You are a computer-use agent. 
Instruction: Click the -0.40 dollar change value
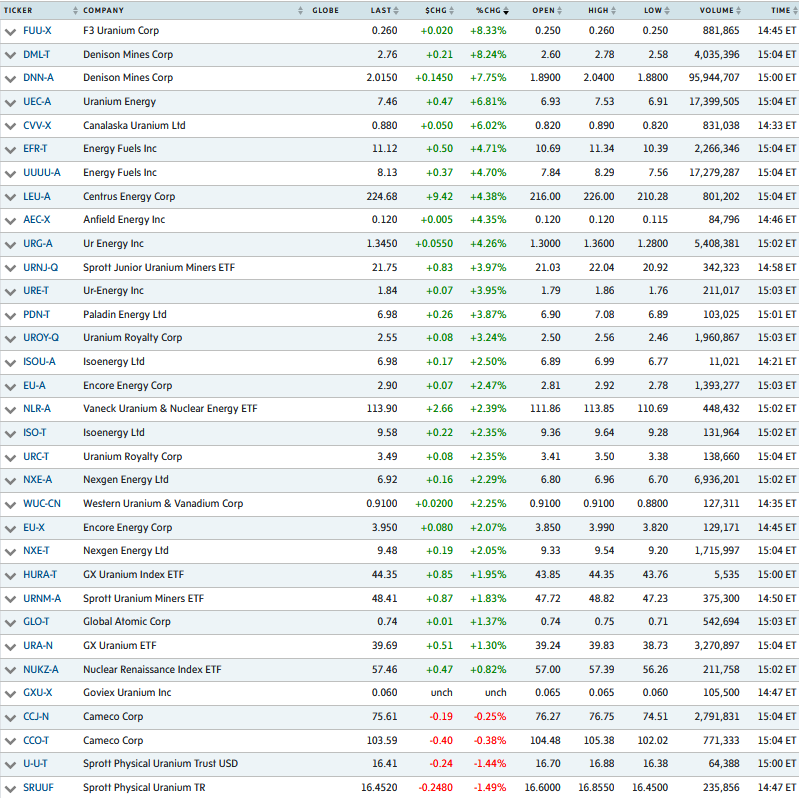pyautogui.click(x=441, y=740)
